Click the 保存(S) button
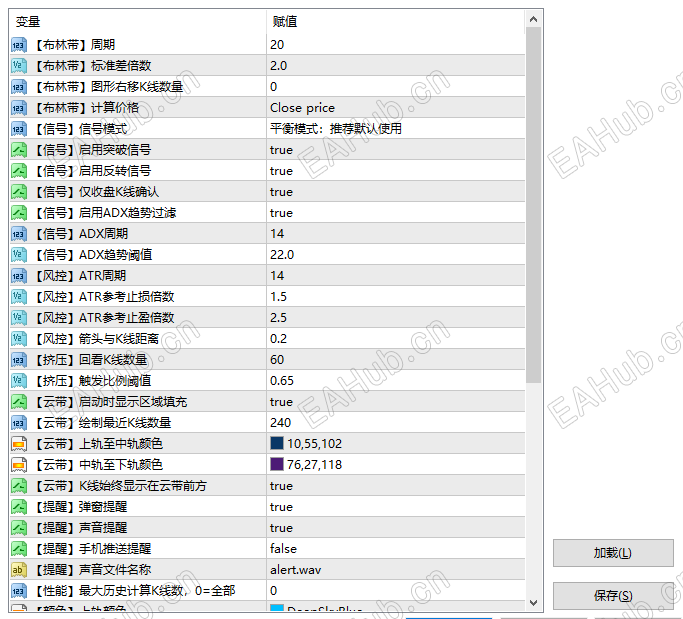Image resolution: width=683 pixels, height=619 pixels. pos(613,595)
